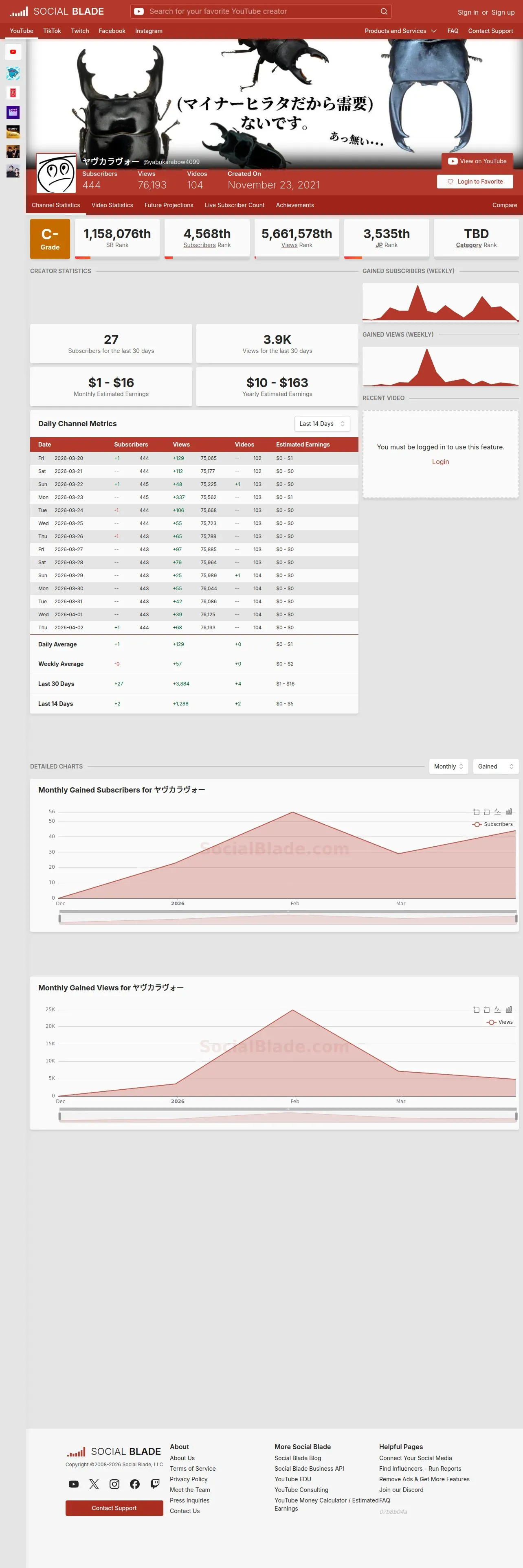Switch to the Twitch platform tab

tap(80, 31)
